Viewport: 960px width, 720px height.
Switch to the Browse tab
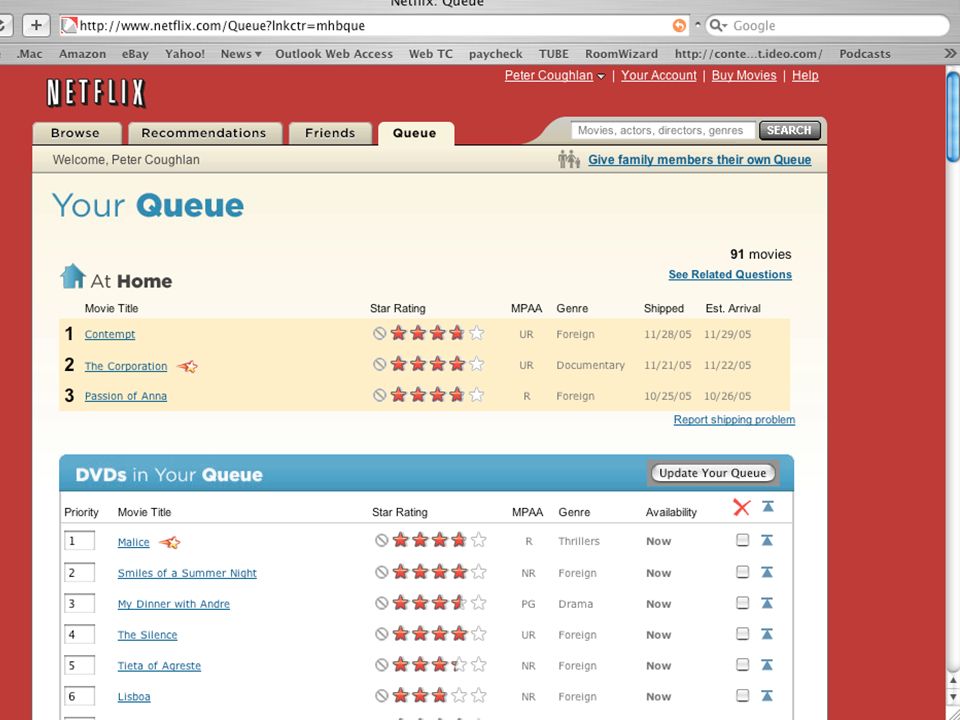[x=75, y=133]
